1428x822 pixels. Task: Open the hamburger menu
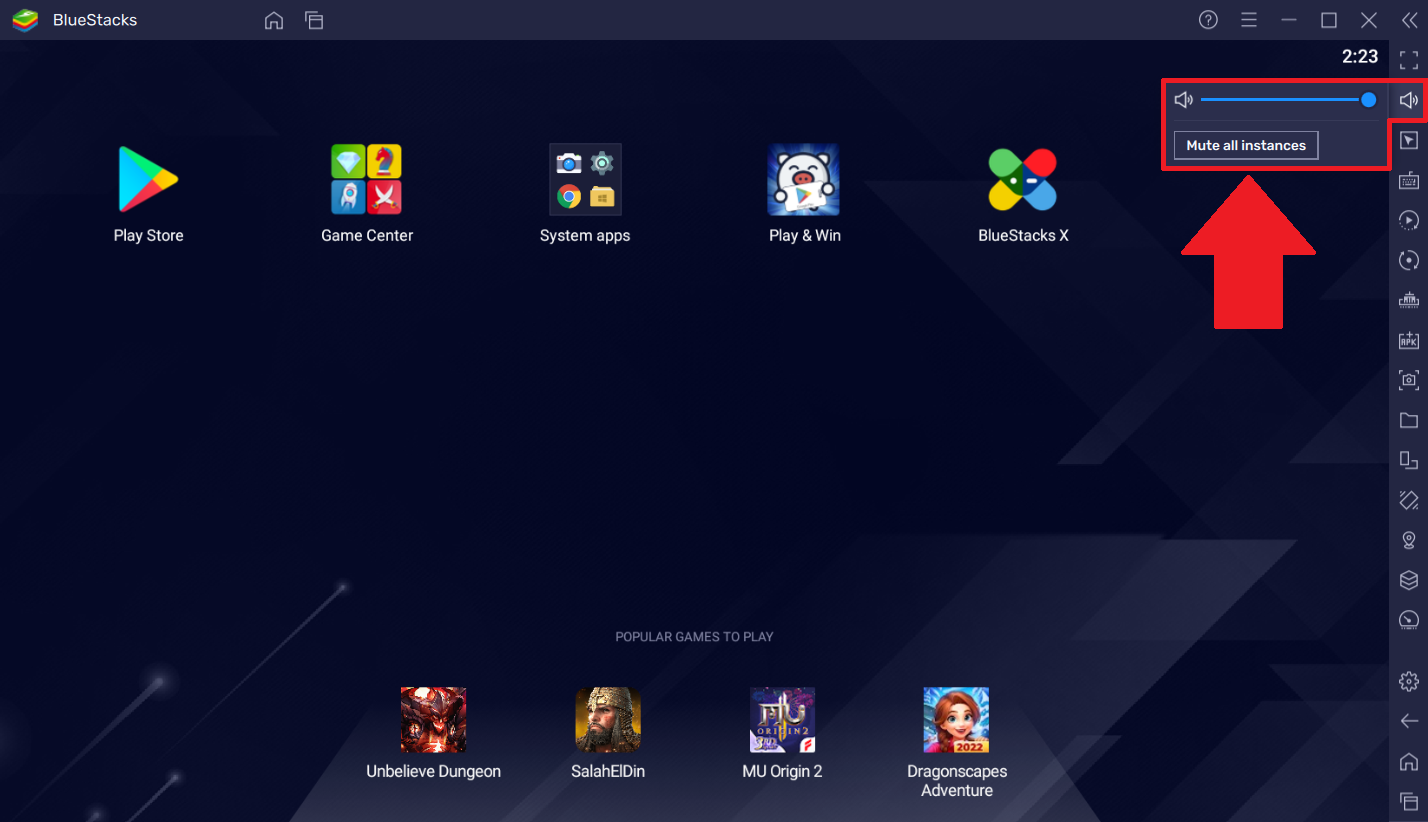[1249, 20]
